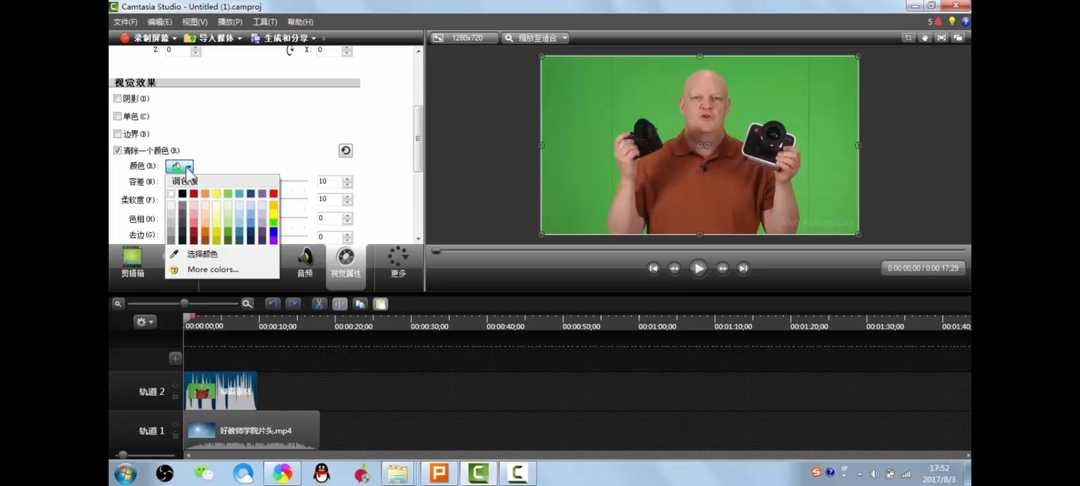Click the reset arrow icon beside Remove a color
The width and height of the screenshot is (1080, 486).
point(345,151)
